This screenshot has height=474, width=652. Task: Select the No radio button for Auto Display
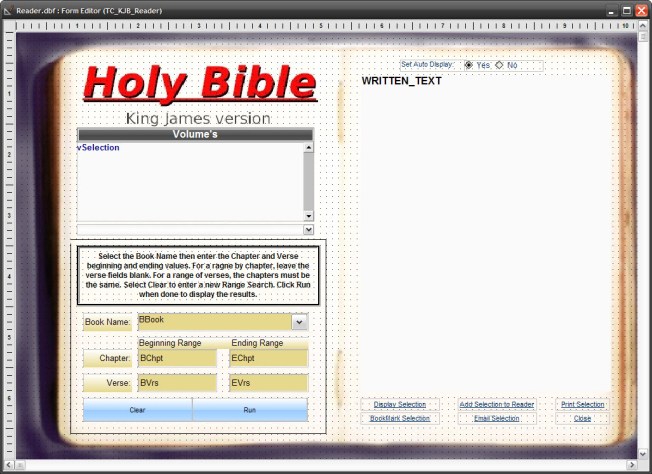(x=499, y=65)
